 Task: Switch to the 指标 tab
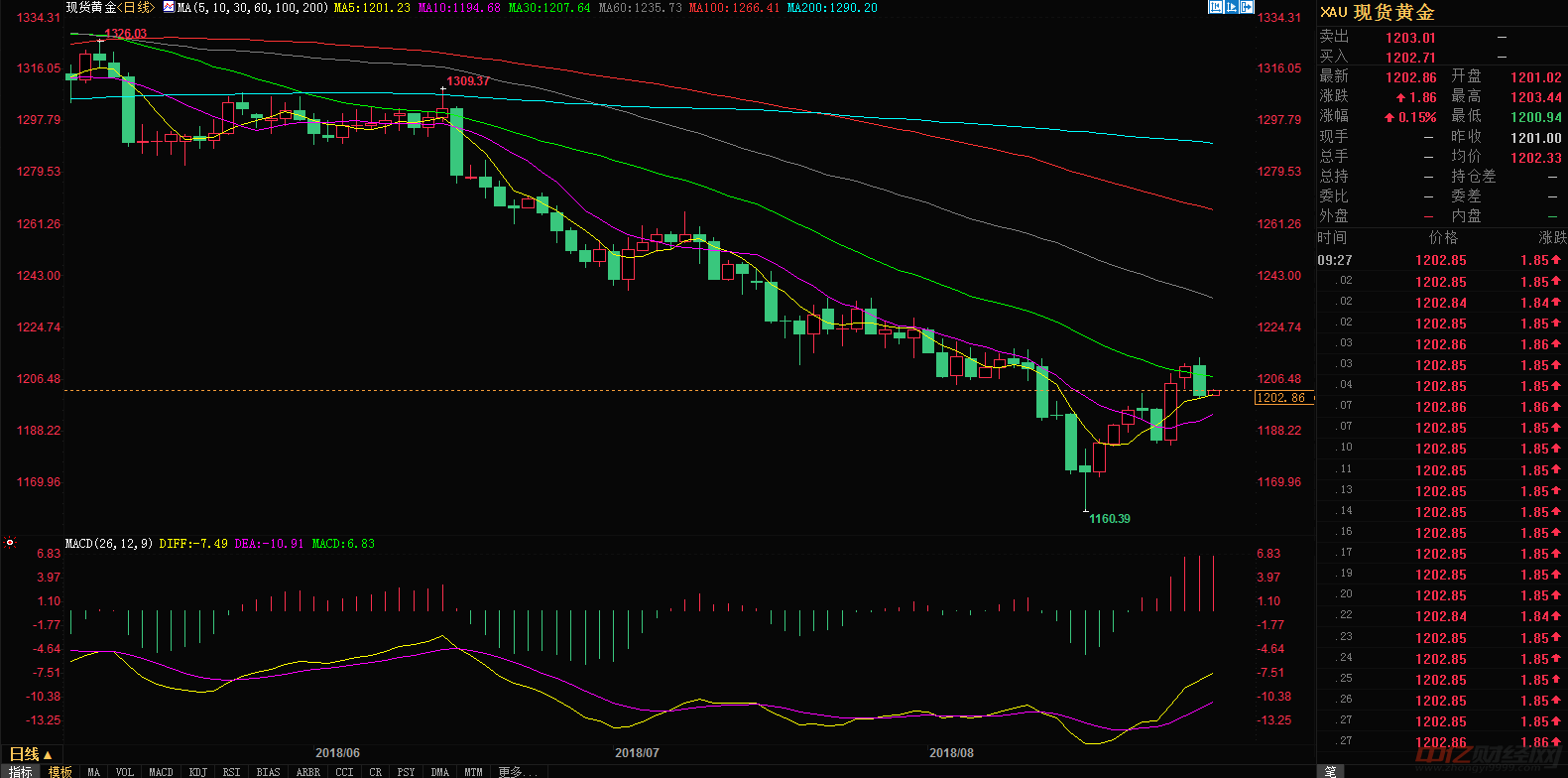point(20,772)
